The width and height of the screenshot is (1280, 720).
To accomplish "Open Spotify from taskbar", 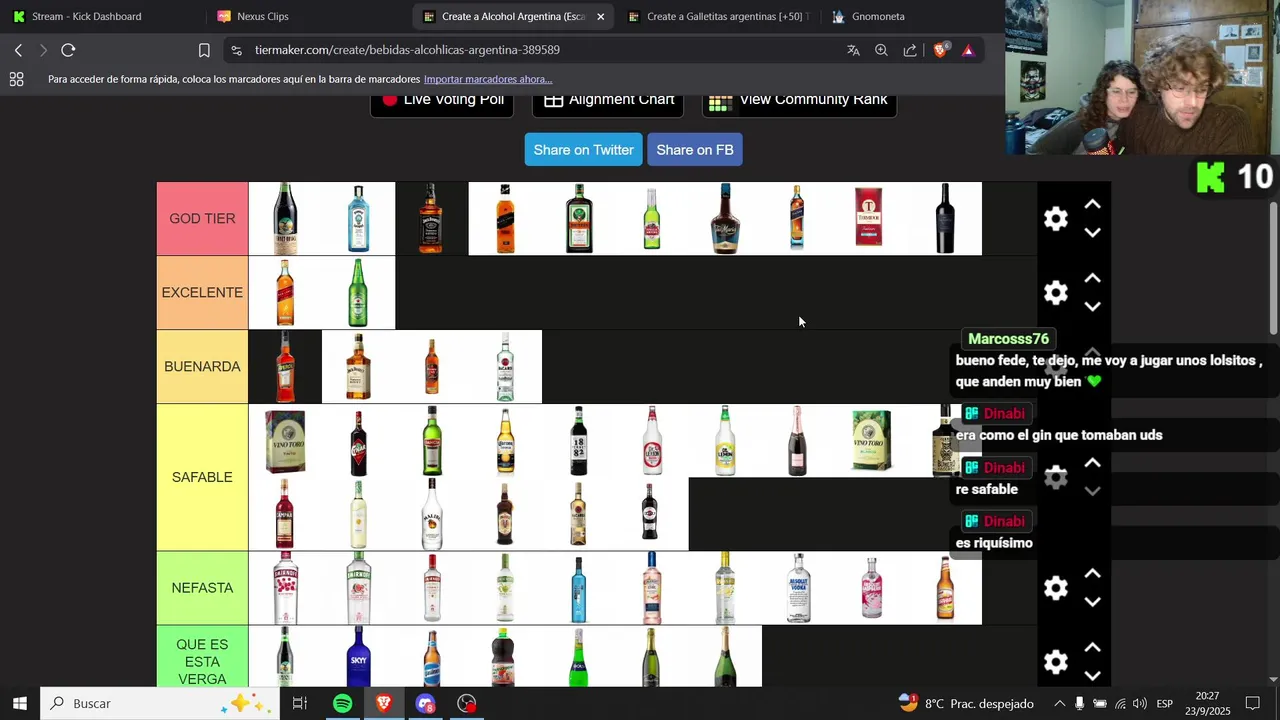I will click(x=342, y=703).
